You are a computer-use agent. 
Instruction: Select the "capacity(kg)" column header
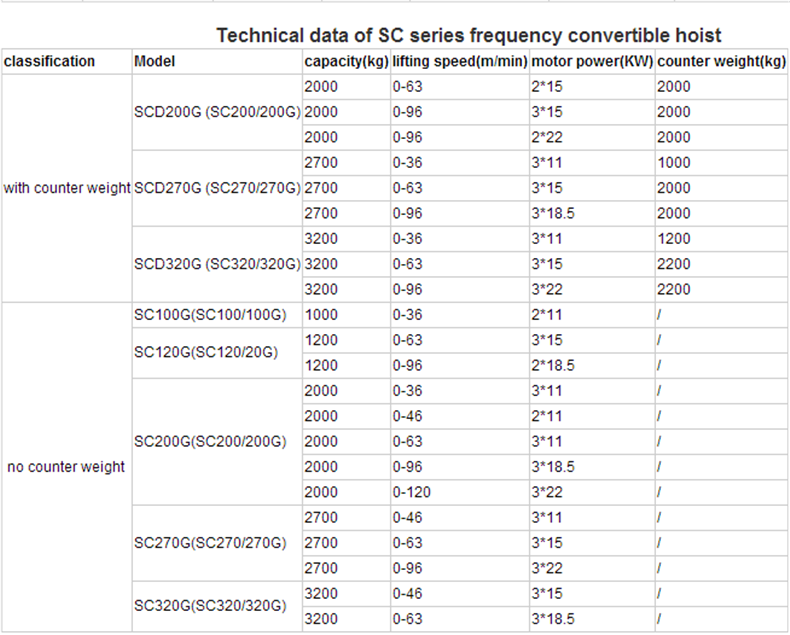tap(346, 61)
